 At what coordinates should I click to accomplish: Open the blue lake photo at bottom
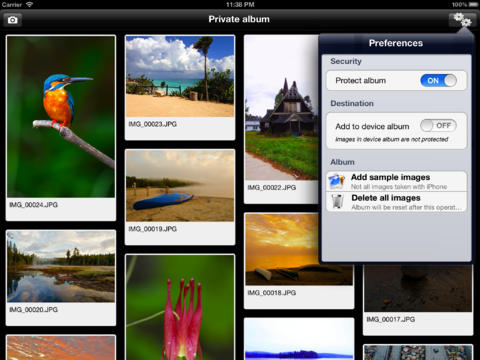[x=299, y=339]
